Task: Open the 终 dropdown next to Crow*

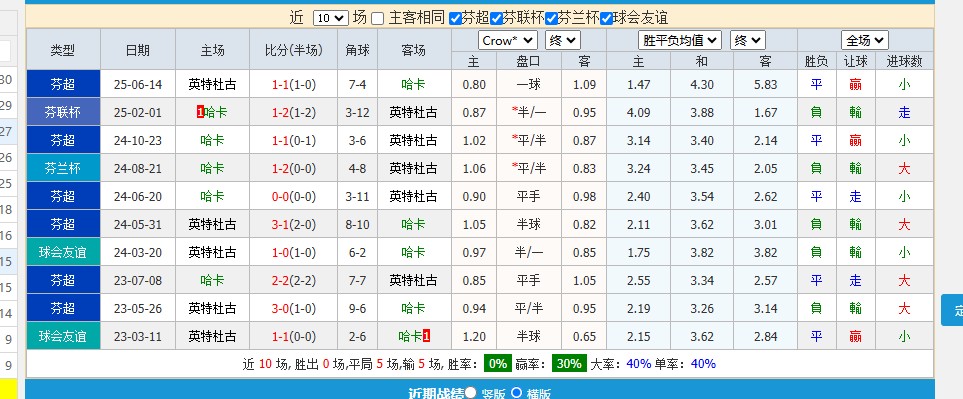Action: [563, 41]
